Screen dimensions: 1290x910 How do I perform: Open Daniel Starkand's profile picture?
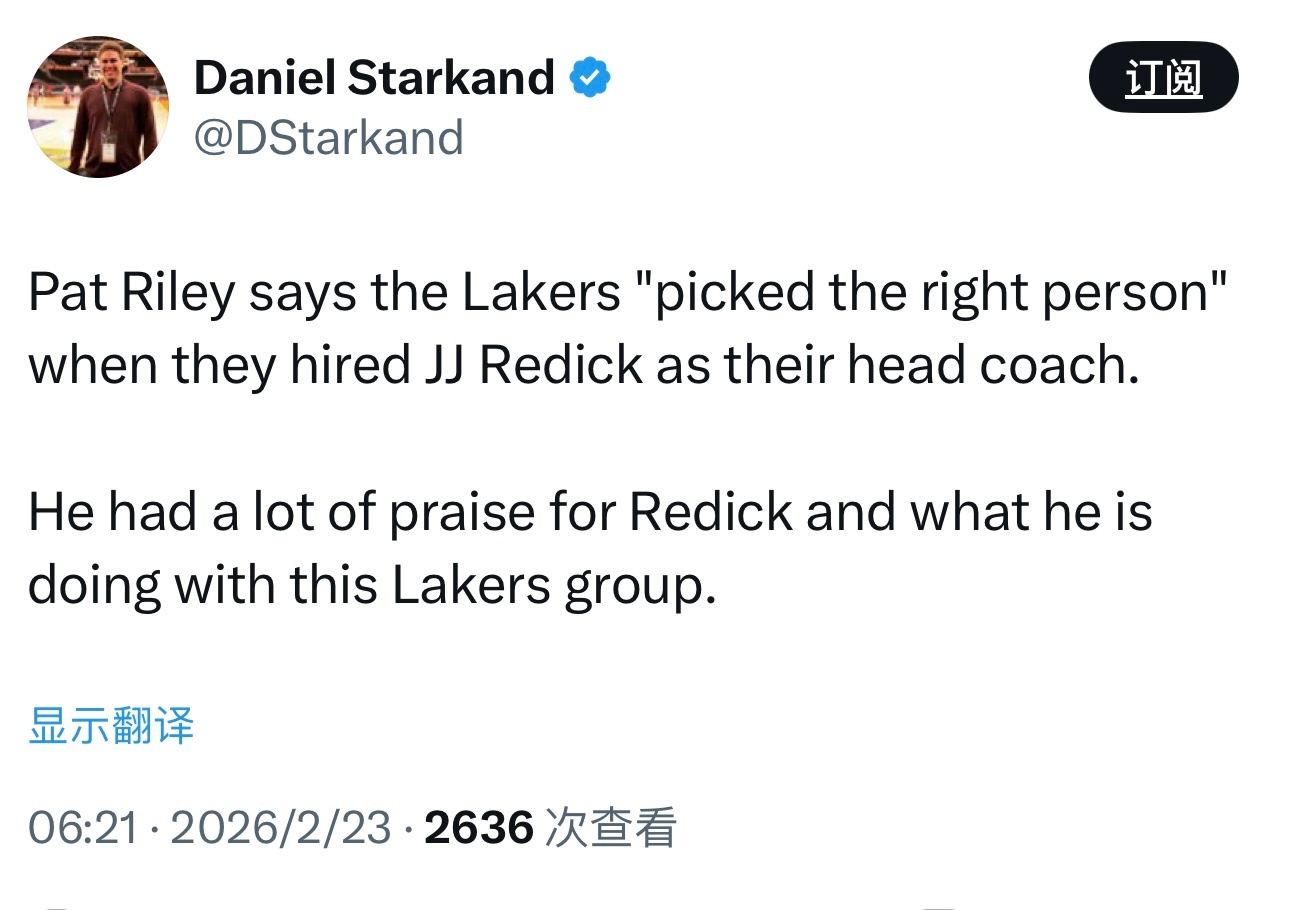[x=98, y=108]
